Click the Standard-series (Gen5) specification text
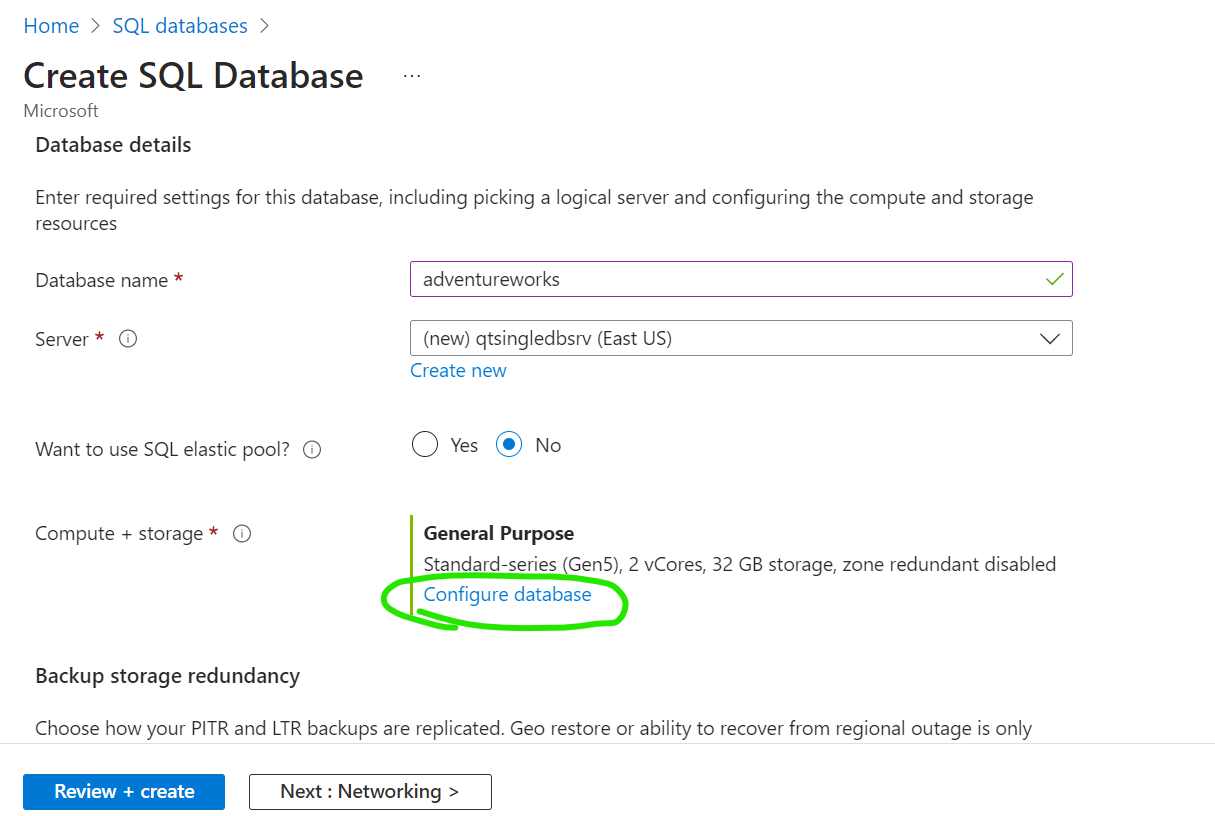This screenshot has width=1215, height=816. tap(740, 564)
